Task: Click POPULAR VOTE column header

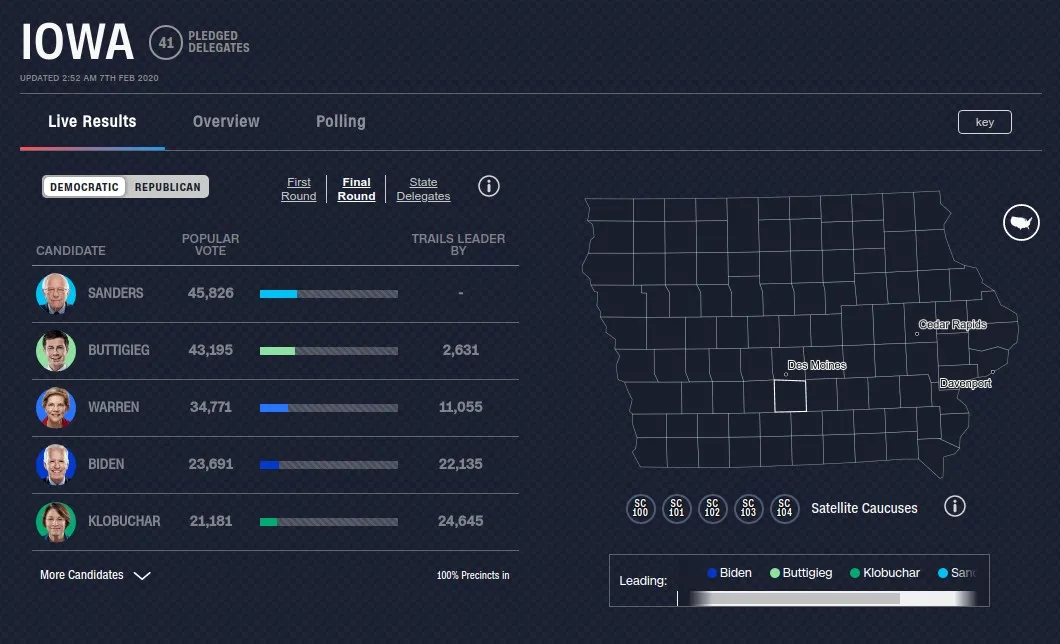Action: [x=210, y=245]
